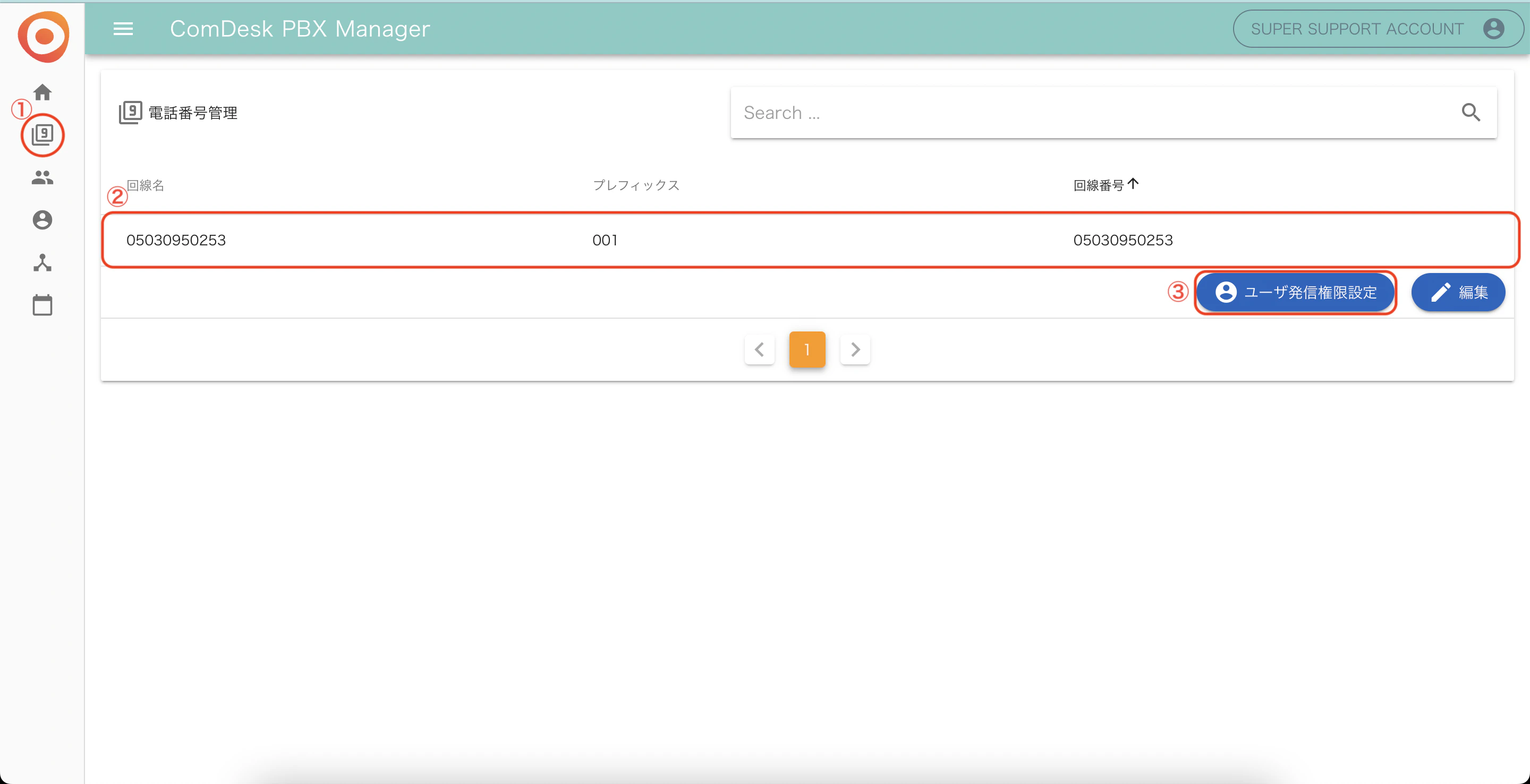Go to Home in the sidebar
The width and height of the screenshot is (1530, 784).
(x=42, y=92)
